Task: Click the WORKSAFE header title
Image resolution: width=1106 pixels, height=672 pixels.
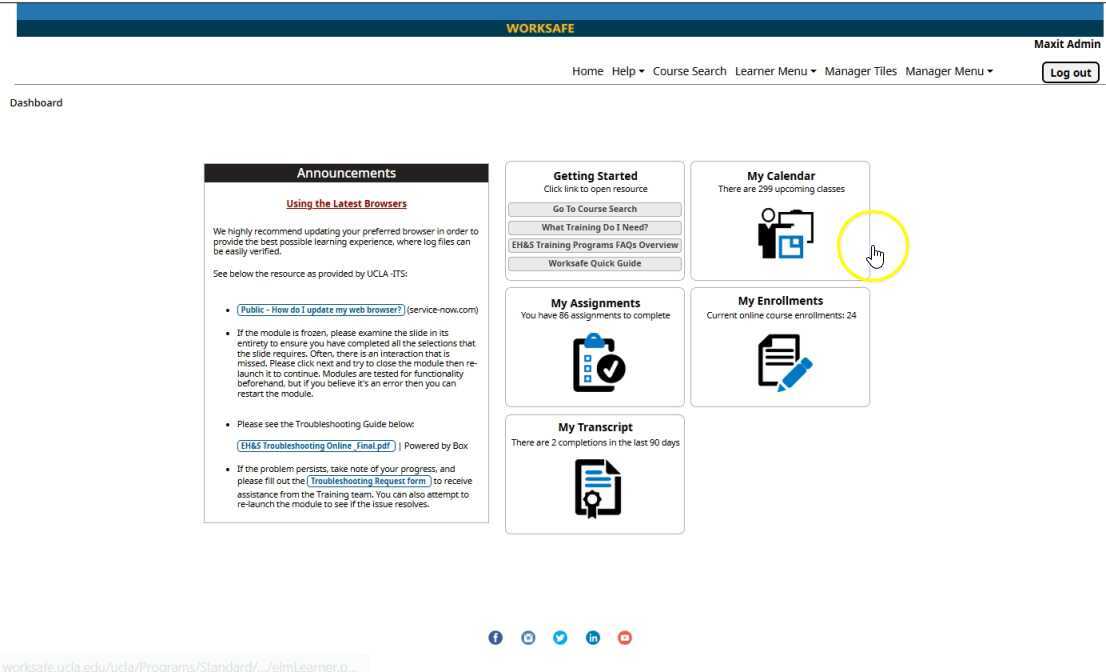Action: (x=540, y=28)
